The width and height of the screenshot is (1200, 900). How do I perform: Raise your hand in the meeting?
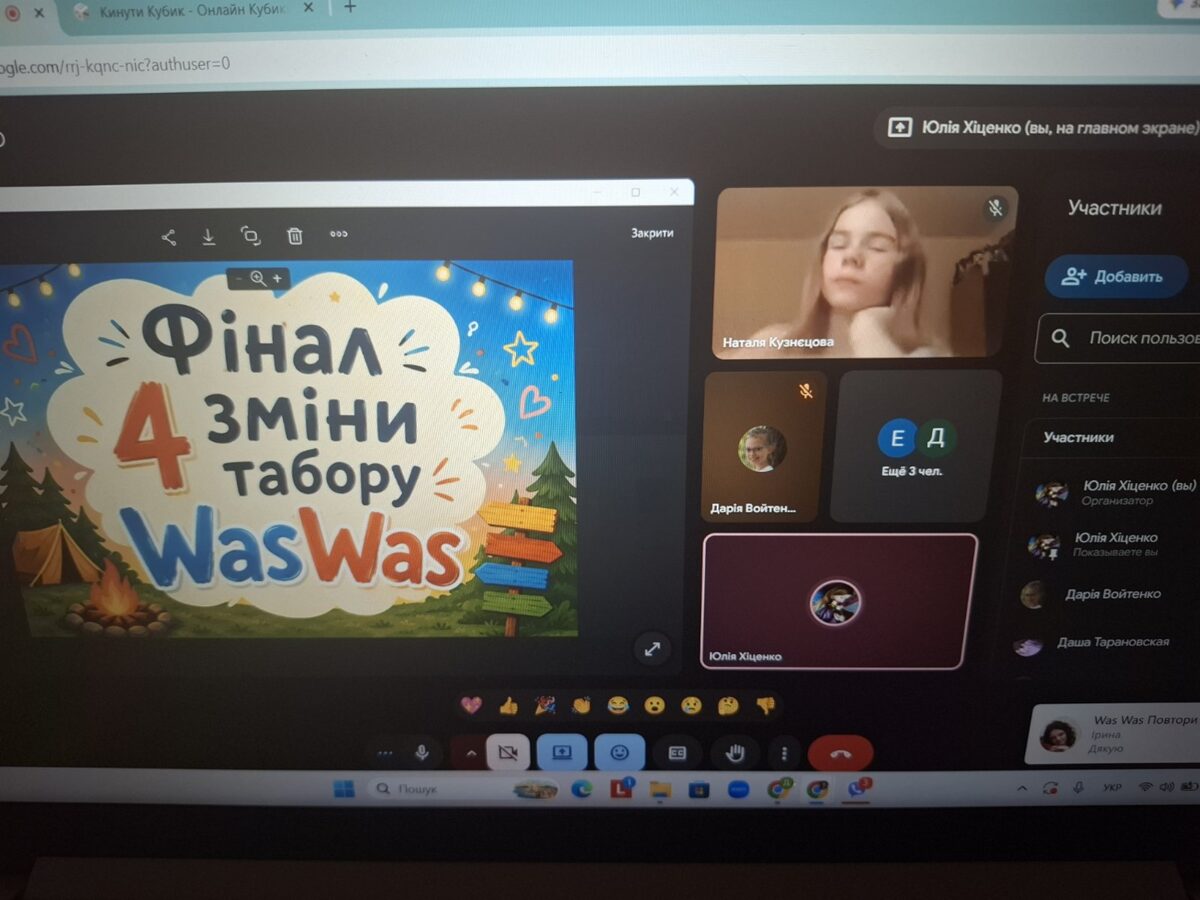735,753
